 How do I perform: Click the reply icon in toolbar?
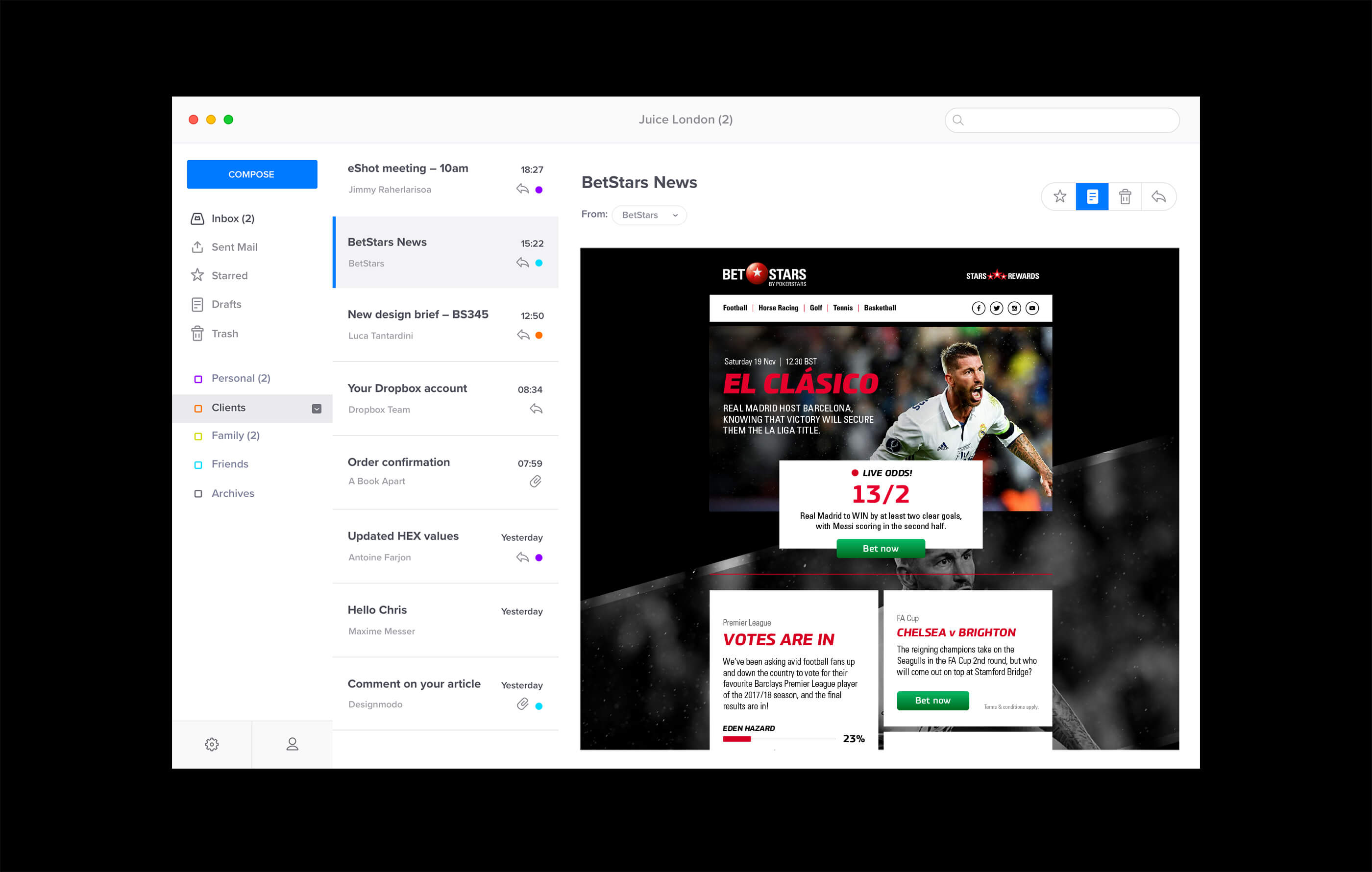(1158, 197)
